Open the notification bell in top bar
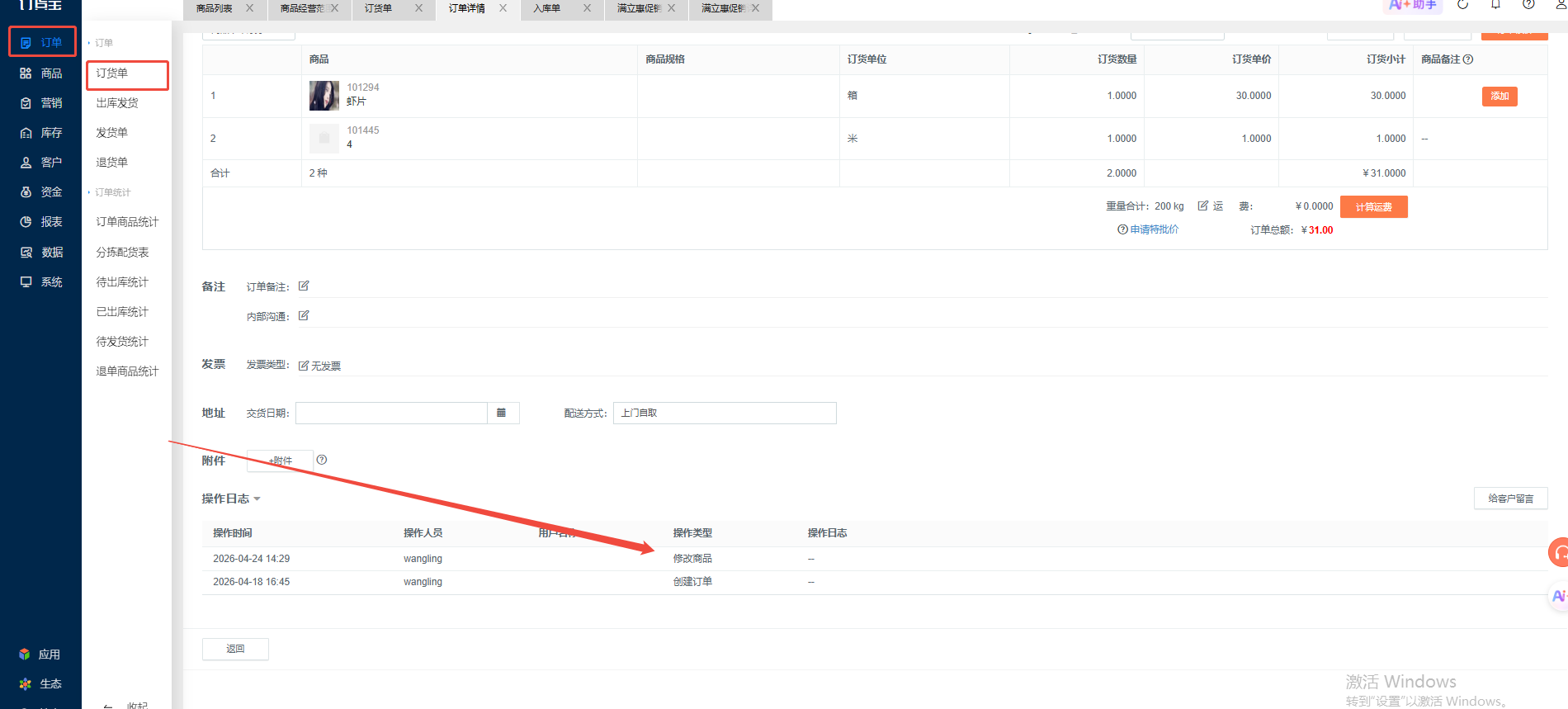Viewport: 1568px width, 709px height. (x=1495, y=4)
